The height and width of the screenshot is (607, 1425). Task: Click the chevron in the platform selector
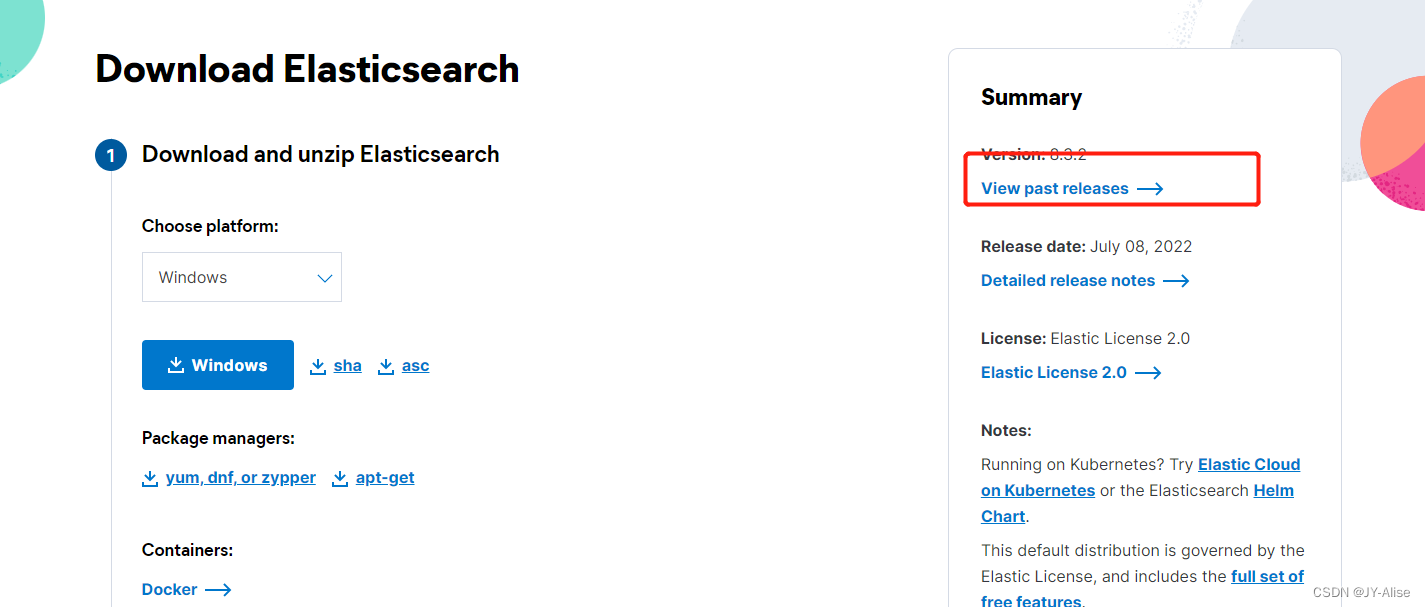click(324, 277)
